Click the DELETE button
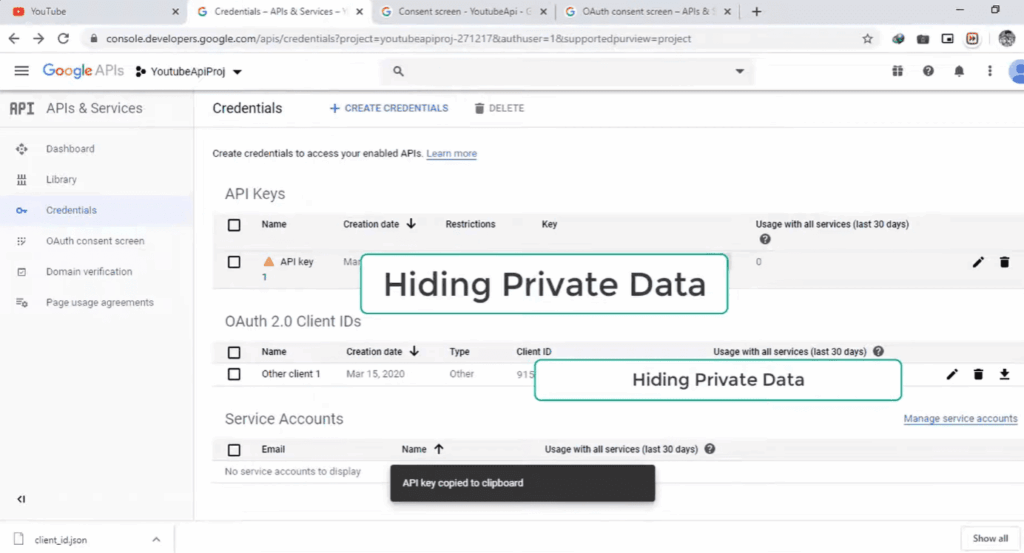 499,108
